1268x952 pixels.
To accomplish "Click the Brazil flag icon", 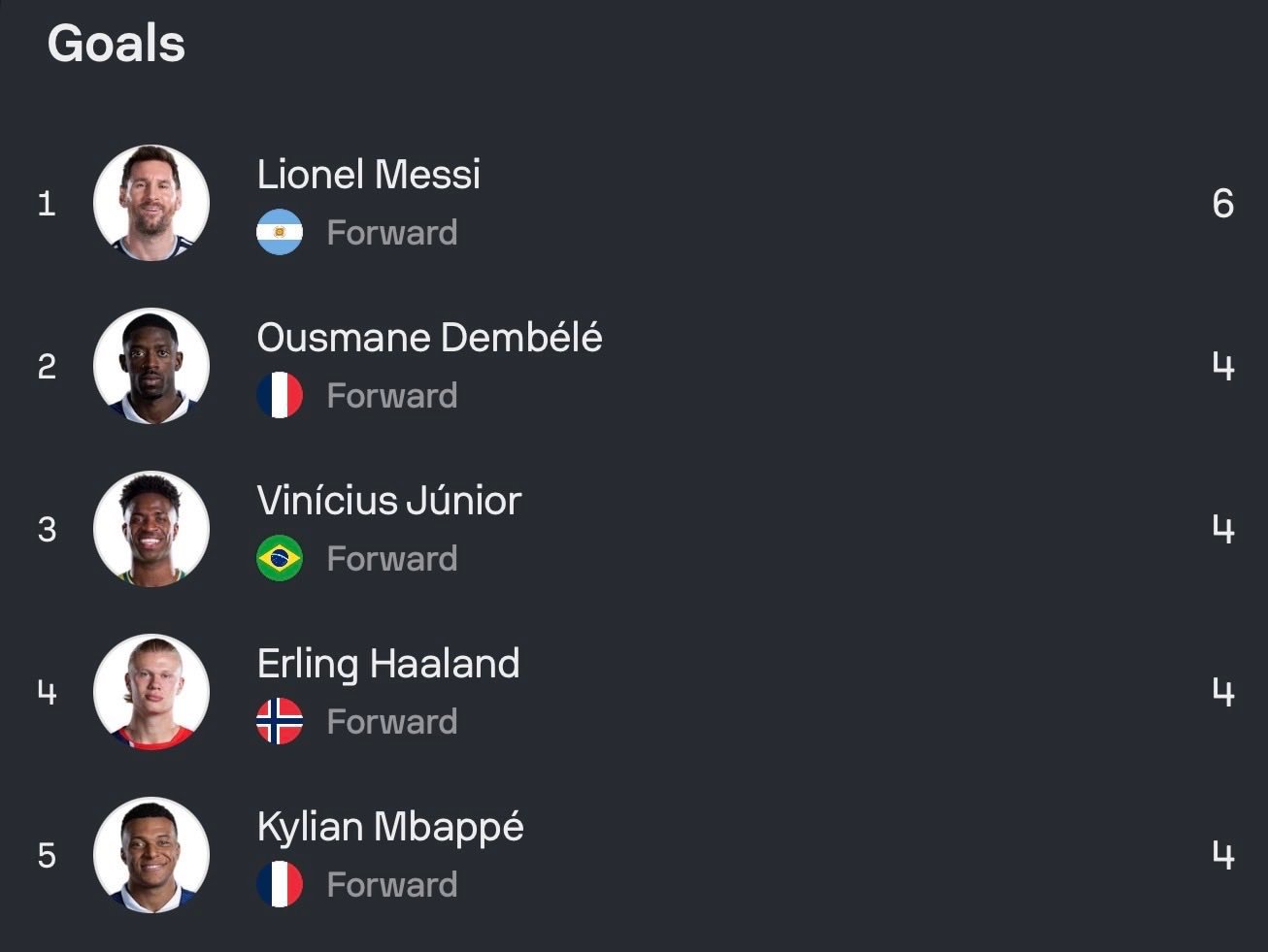I will [x=280, y=558].
